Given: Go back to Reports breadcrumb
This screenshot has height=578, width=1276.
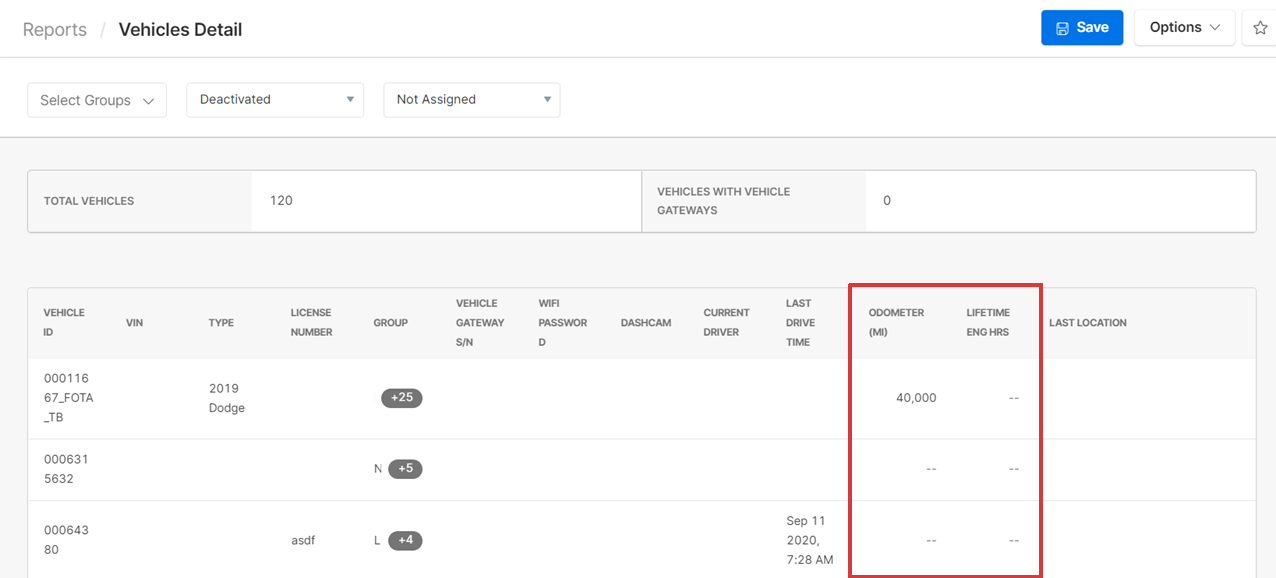Looking at the screenshot, I should [55, 30].
